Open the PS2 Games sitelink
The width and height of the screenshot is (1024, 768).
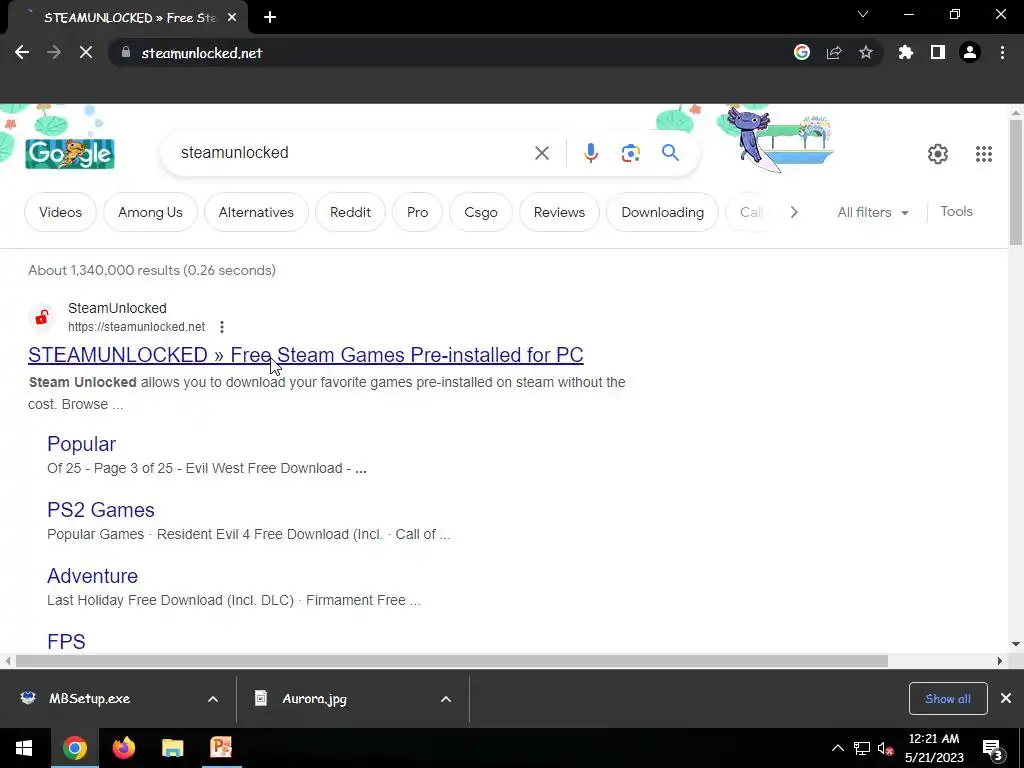coord(101,510)
